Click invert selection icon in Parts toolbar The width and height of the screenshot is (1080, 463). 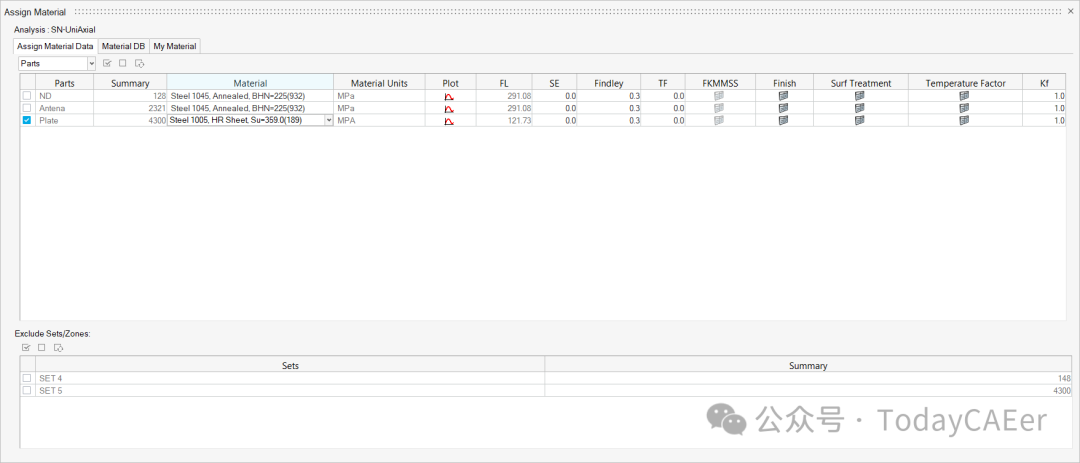tap(139, 63)
